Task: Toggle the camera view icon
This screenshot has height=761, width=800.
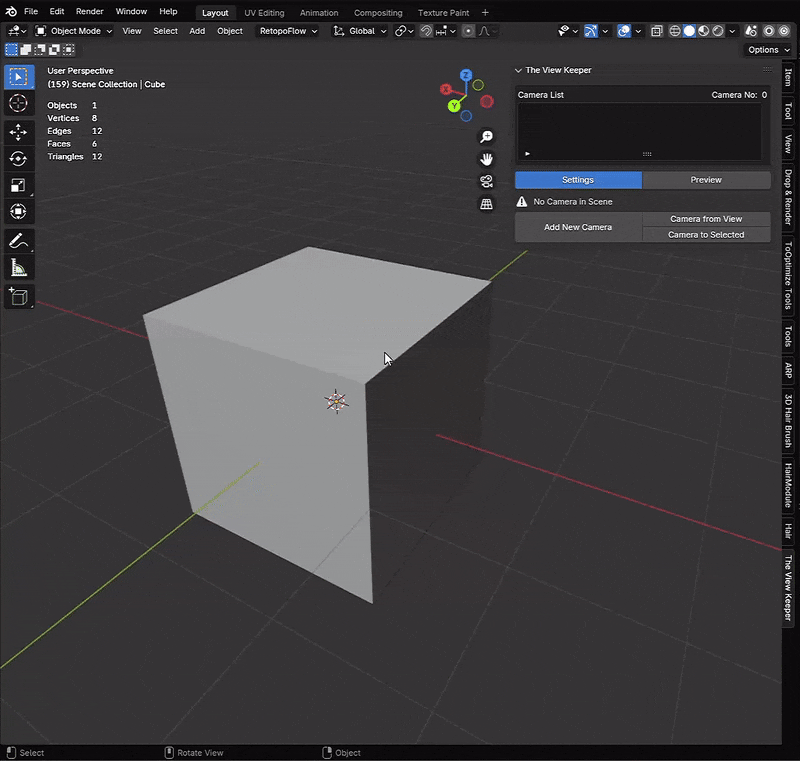Action: [x=486, y=181]
